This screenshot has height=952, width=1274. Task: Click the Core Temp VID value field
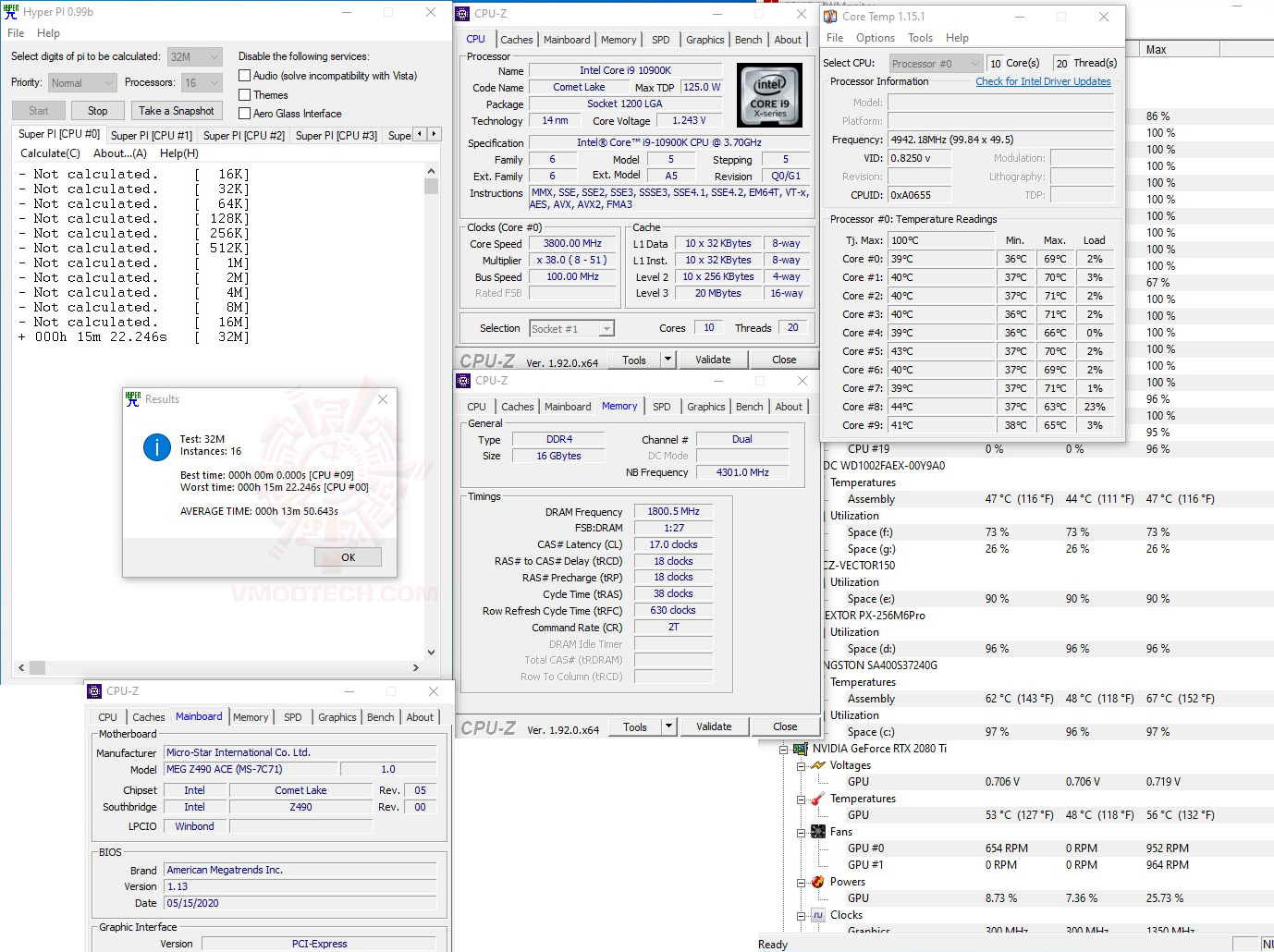(x=922, y=158)
